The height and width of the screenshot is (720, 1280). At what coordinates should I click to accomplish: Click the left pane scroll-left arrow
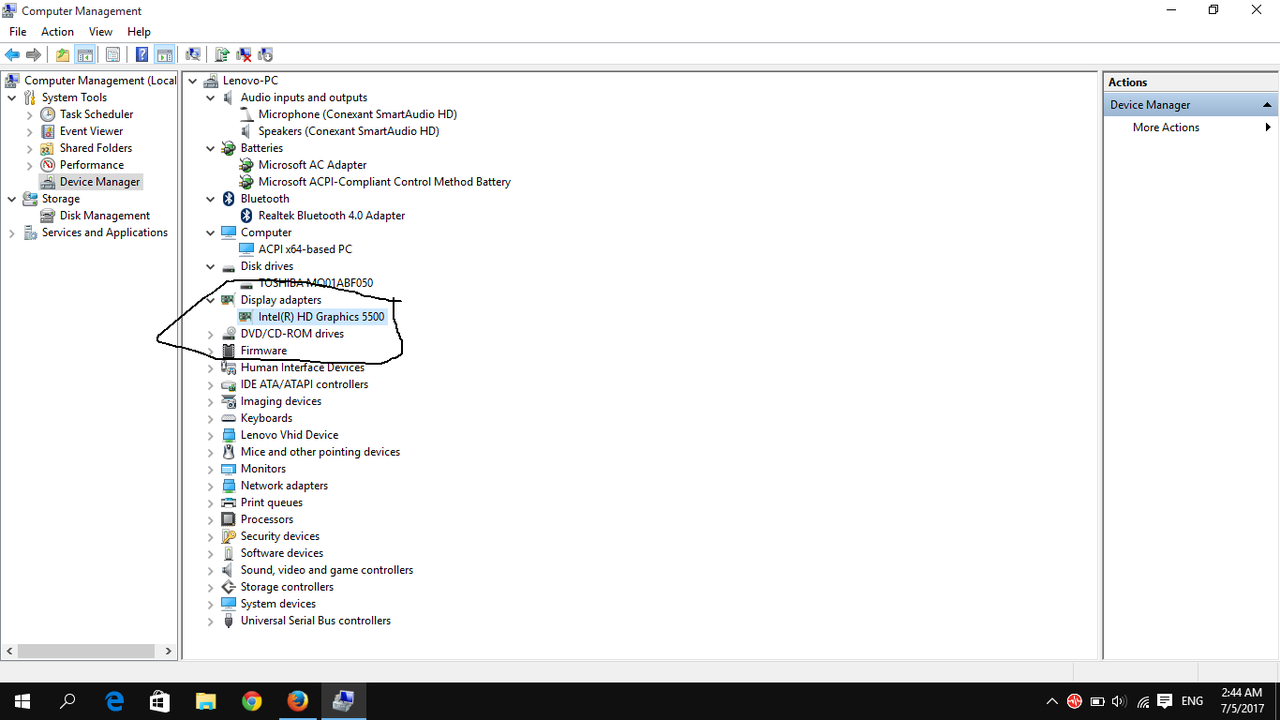tap(10, 651)
